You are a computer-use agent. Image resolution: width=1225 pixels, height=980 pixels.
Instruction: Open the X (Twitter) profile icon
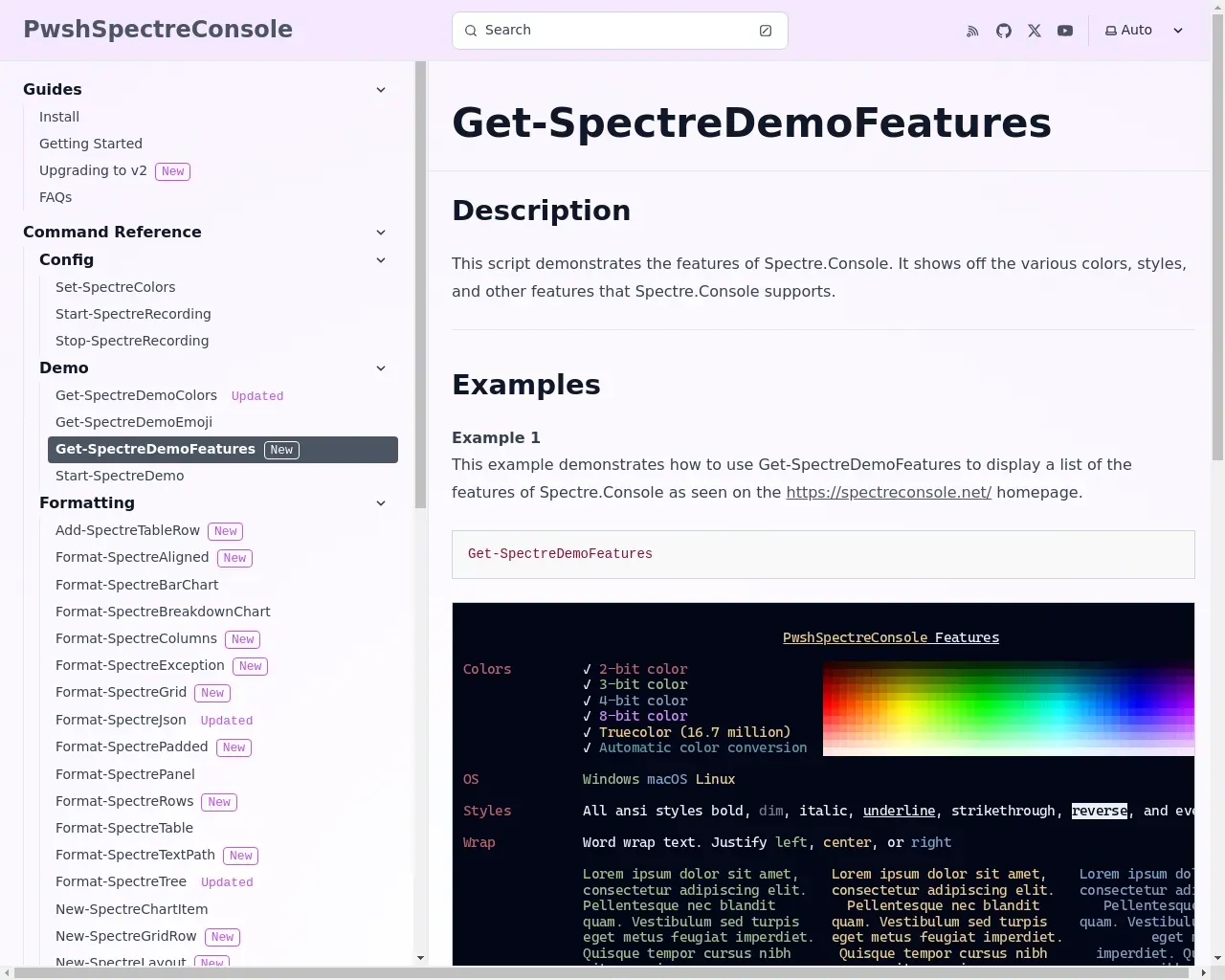1035,31
